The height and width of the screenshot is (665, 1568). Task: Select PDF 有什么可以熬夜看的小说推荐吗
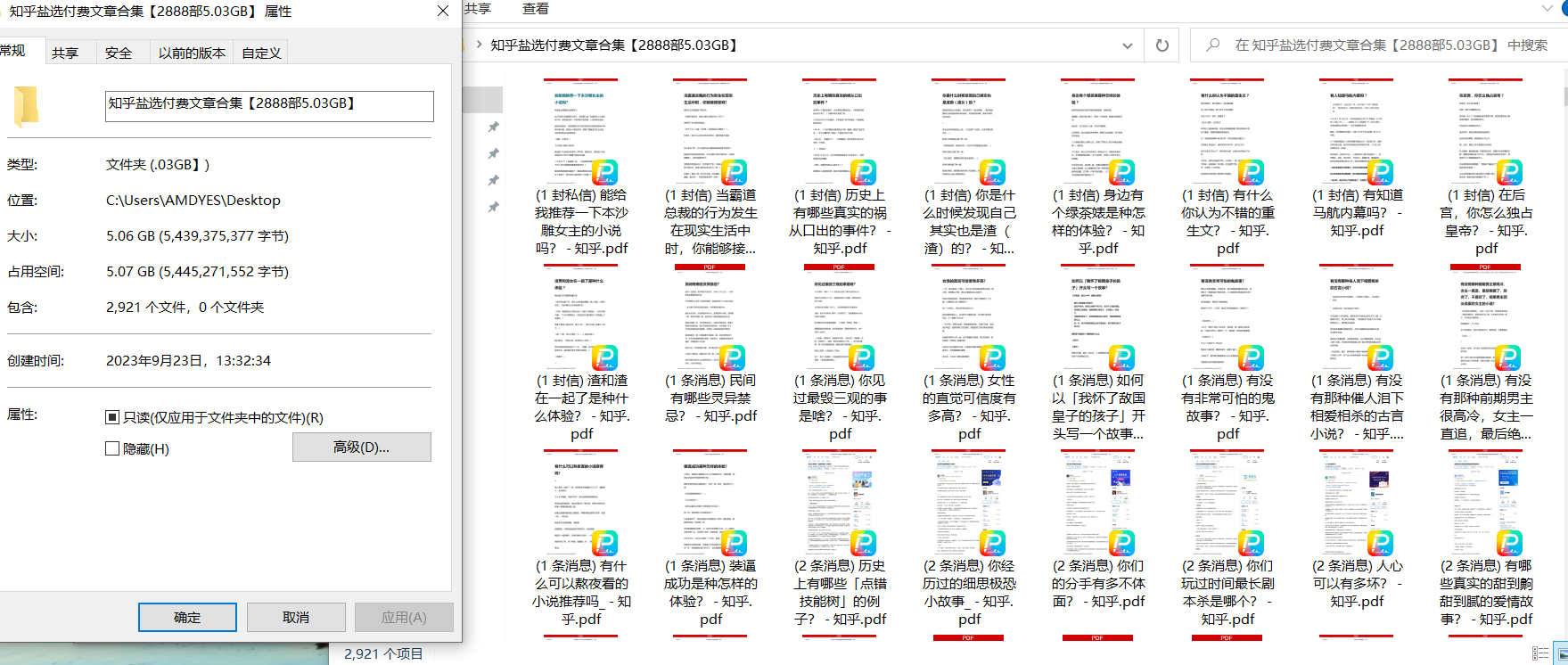click(581, 538)
